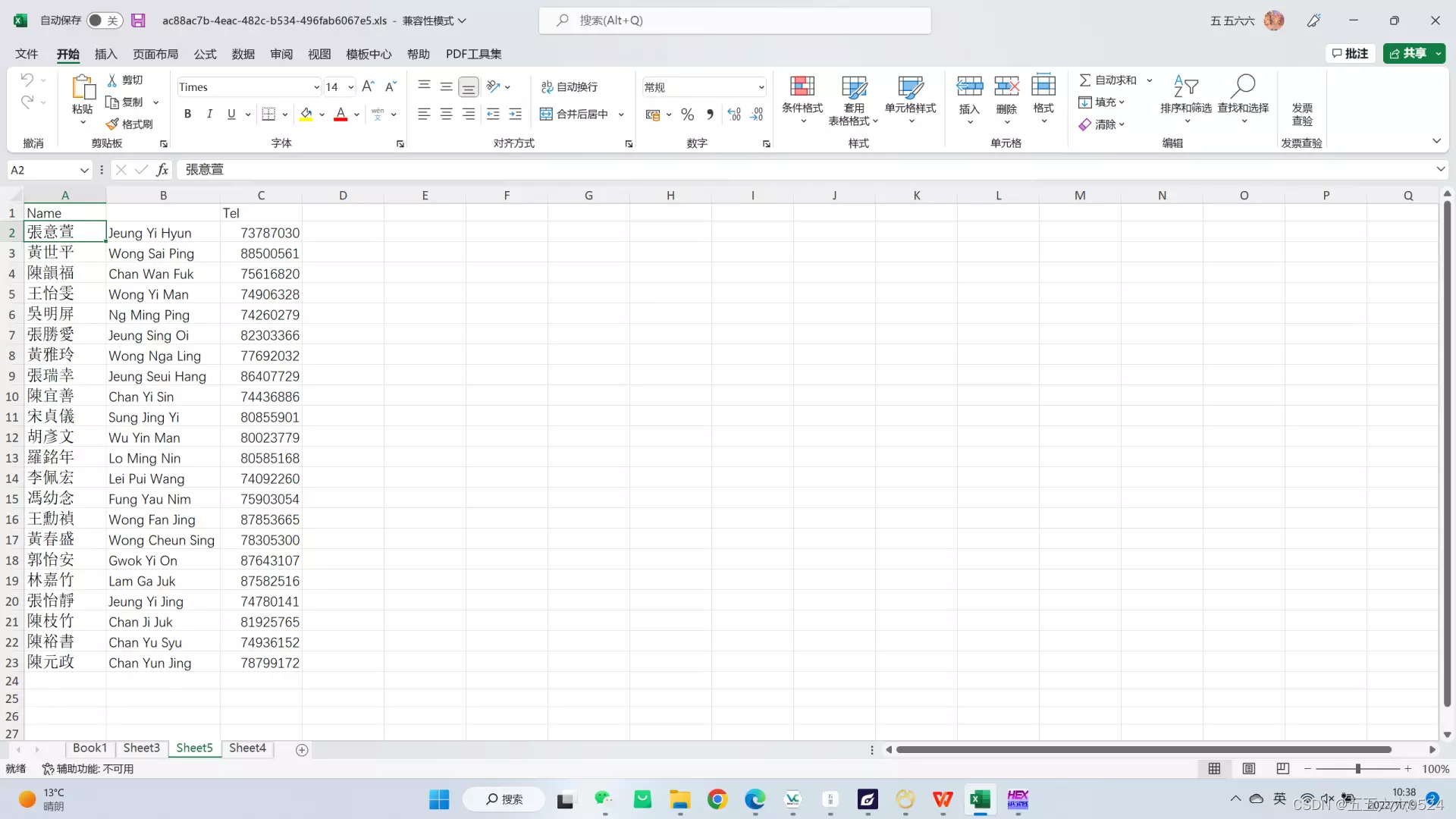Click the search box in title bar
Screen dimensions: 1456x819
(734, 20)
